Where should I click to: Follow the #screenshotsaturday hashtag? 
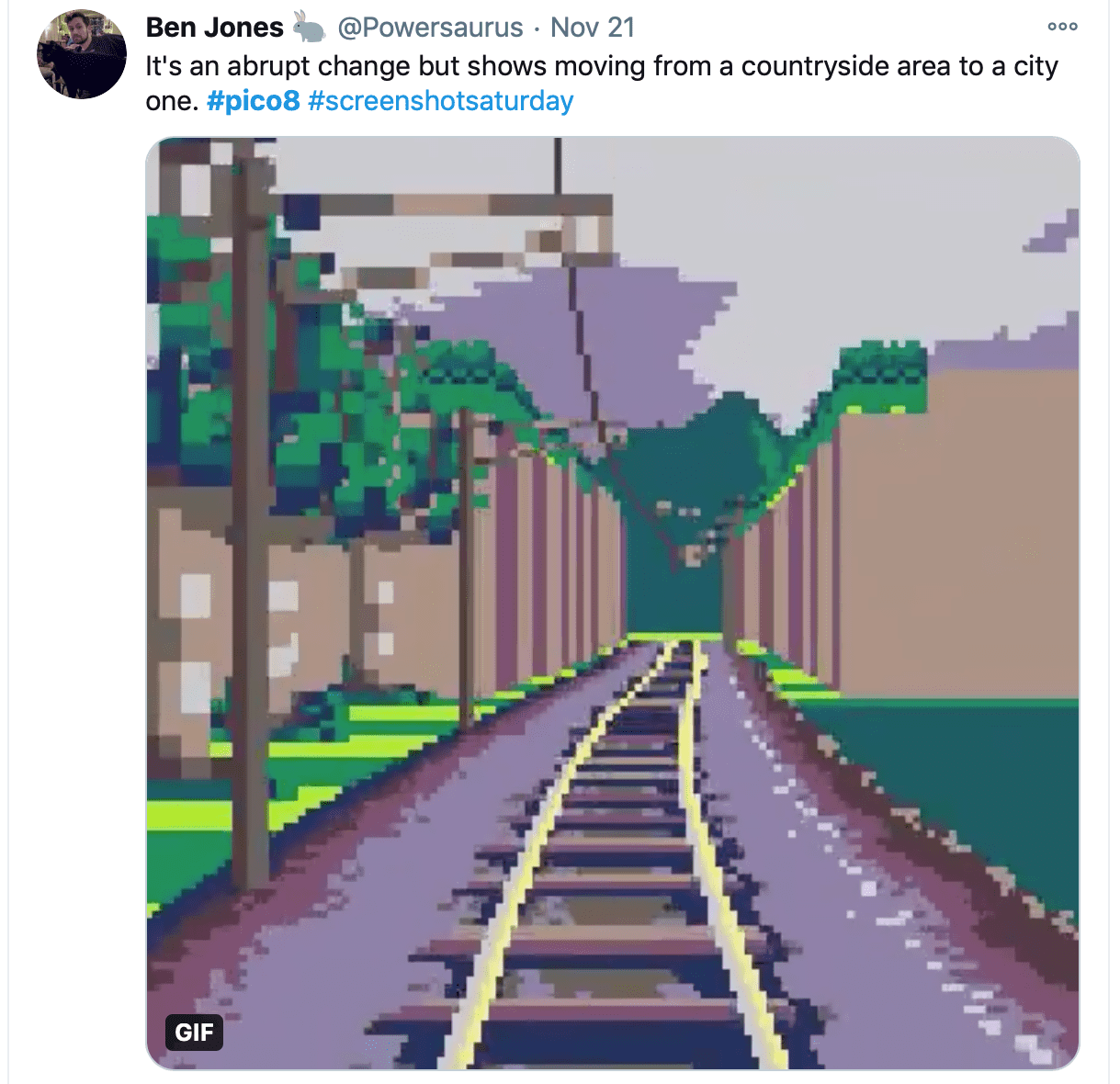[441, 100]
